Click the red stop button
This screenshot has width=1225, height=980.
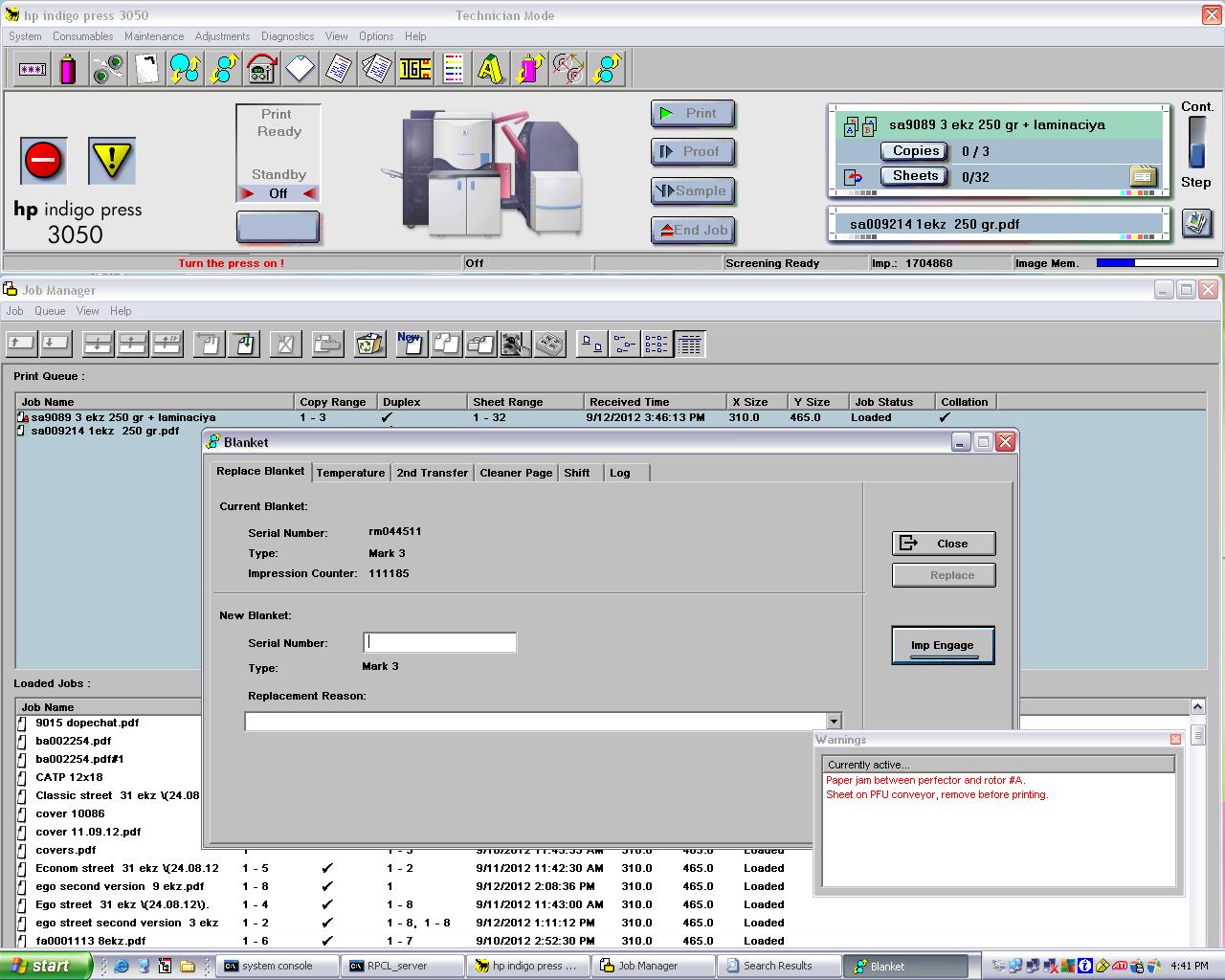pos(44,160)
